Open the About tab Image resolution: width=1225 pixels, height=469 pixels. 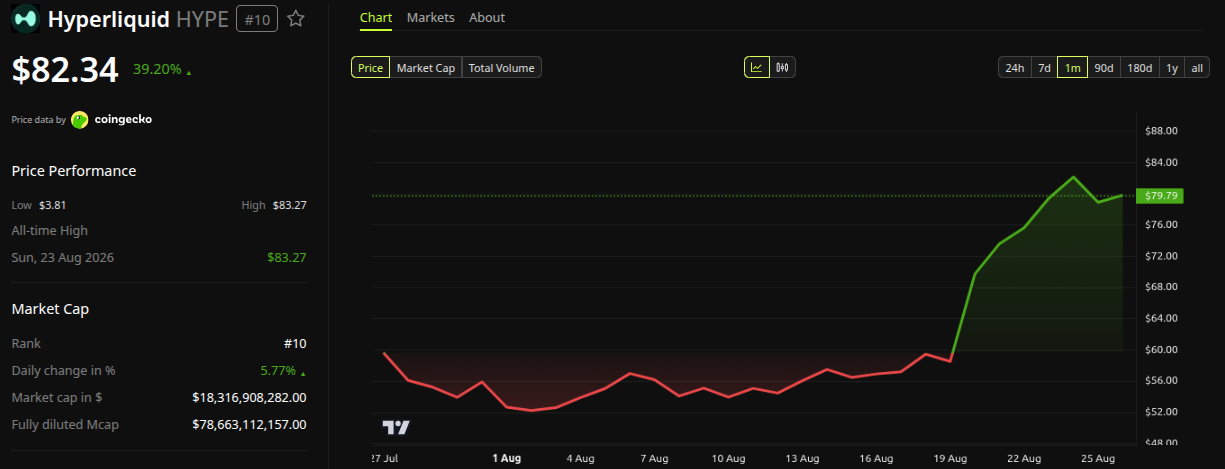tap(487, 18)
